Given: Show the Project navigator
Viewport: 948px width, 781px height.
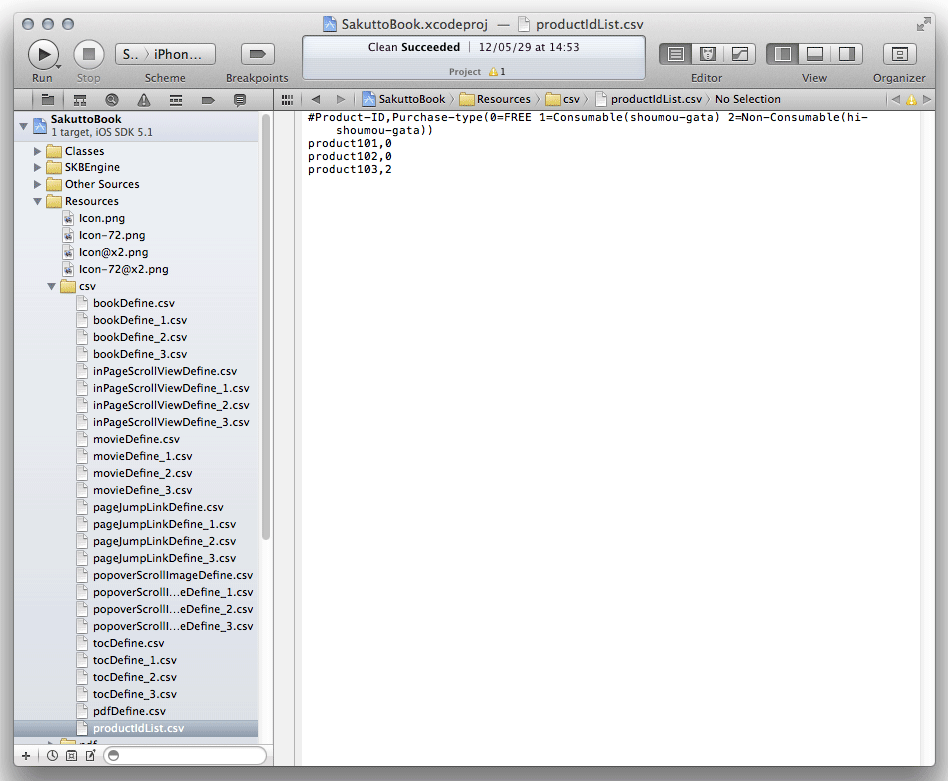Looking at the screenshot, I should [48, 100].
